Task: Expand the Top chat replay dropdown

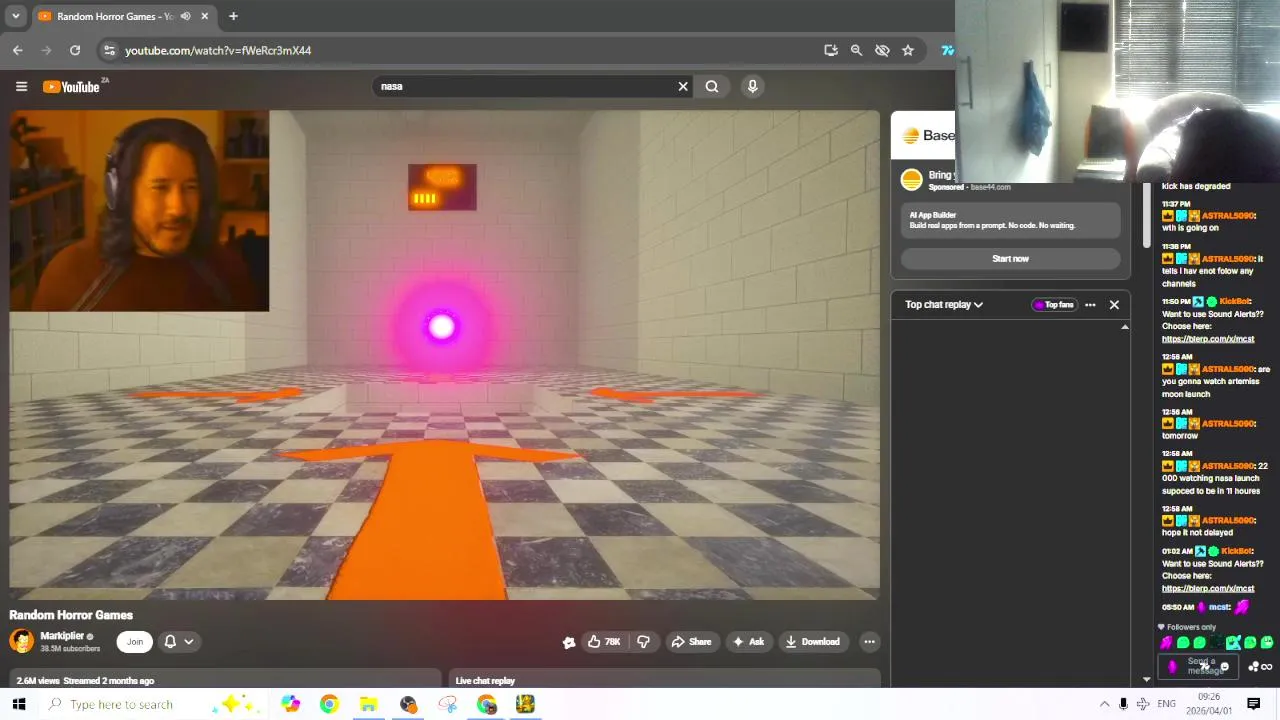Action: pyautogui.click(x=944, y=305)
